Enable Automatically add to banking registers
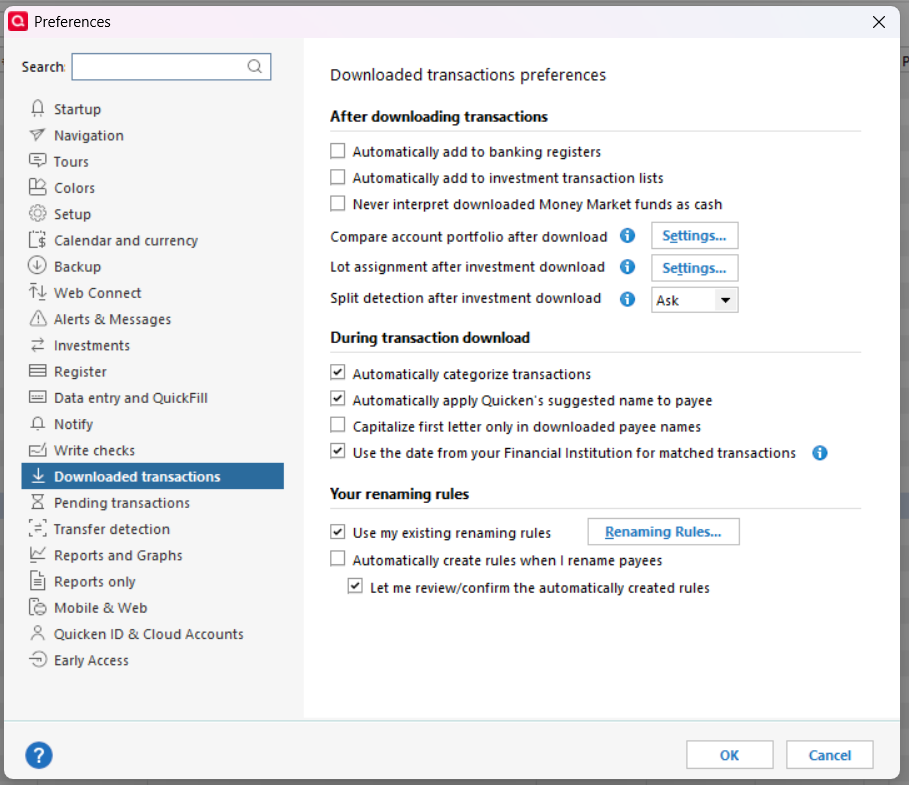The width and height of the screenshot is (909, 785). (x=337, y=151)
